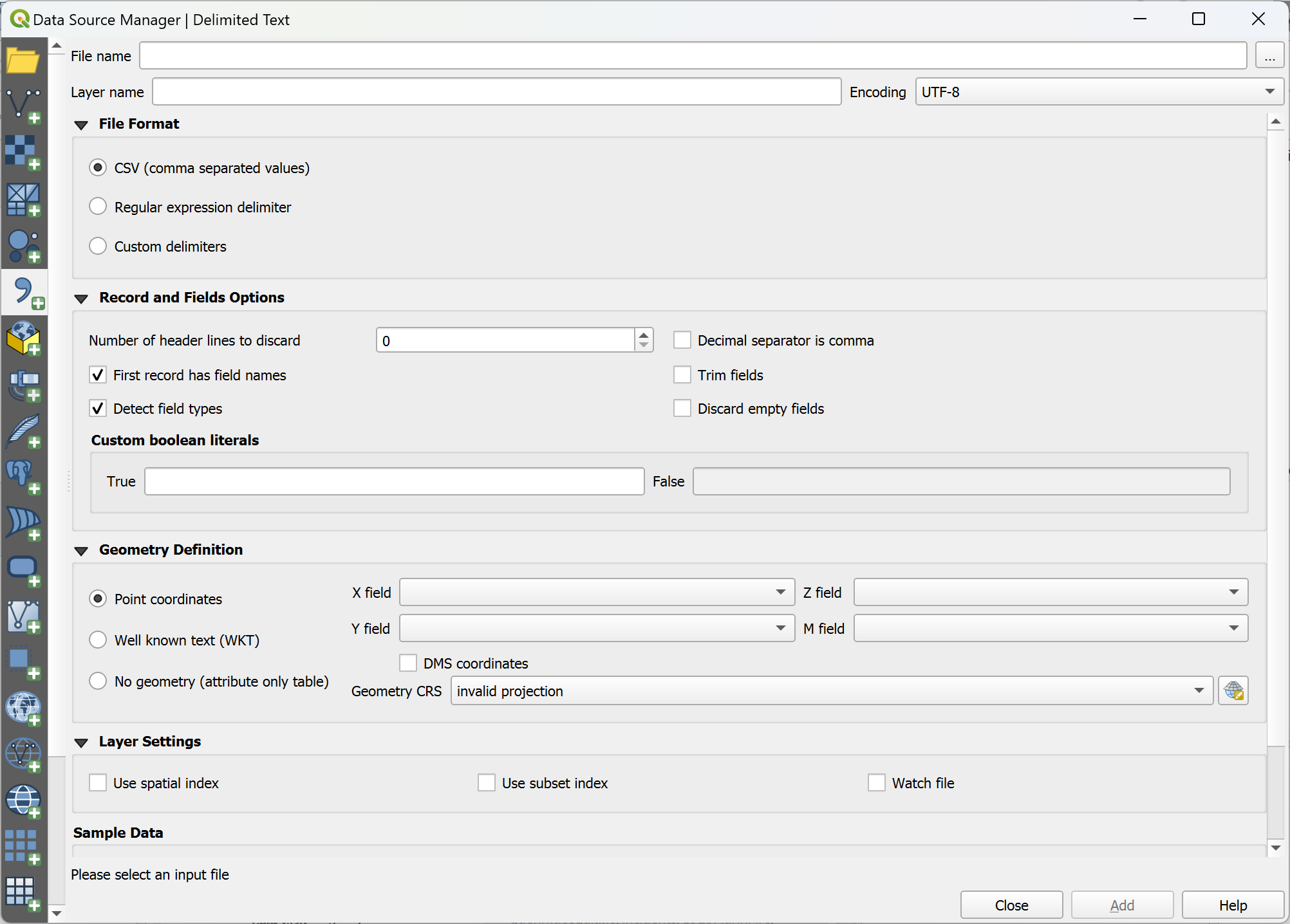The height and width of the screenshot is (924, 1290).
Task: Click sidebar scrollbar up arrow
Action: [x=57, y=46]
